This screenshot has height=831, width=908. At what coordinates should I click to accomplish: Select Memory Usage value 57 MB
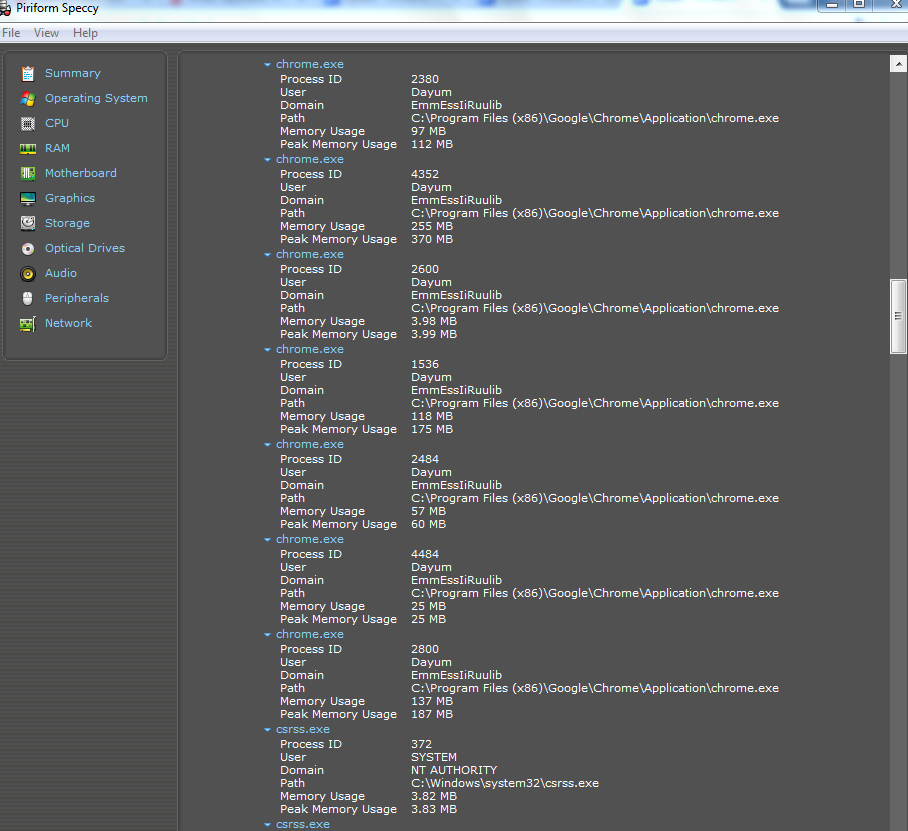(429, 511)
